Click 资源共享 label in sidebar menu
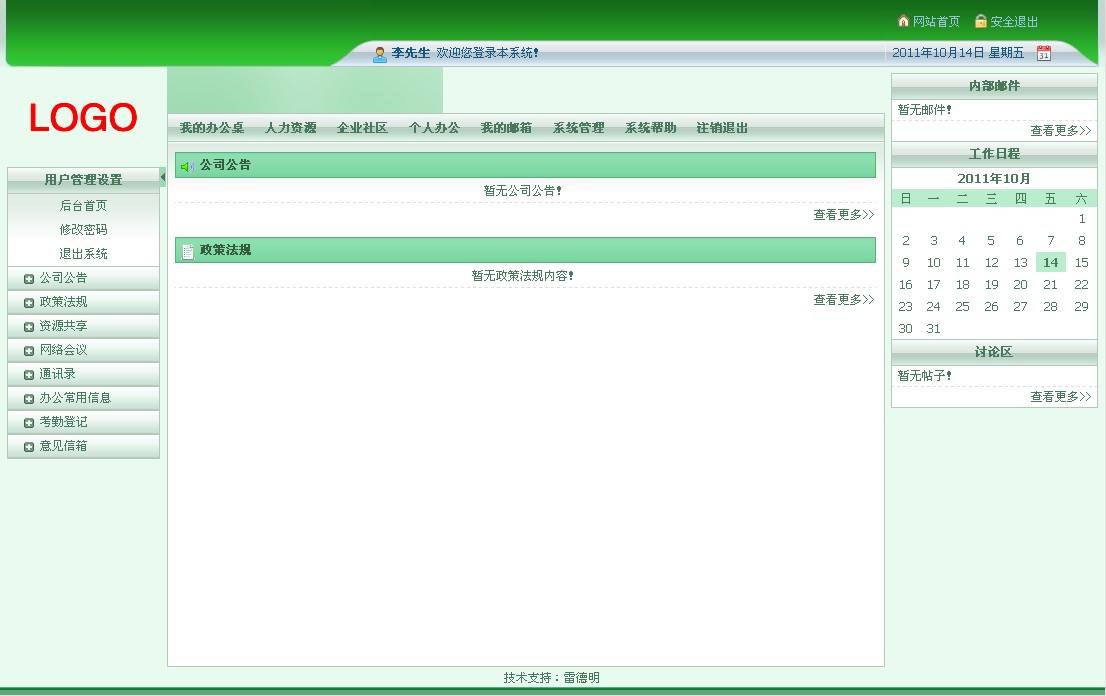The height and width of the screenshot is (696, 1106). tap(63, 326)
